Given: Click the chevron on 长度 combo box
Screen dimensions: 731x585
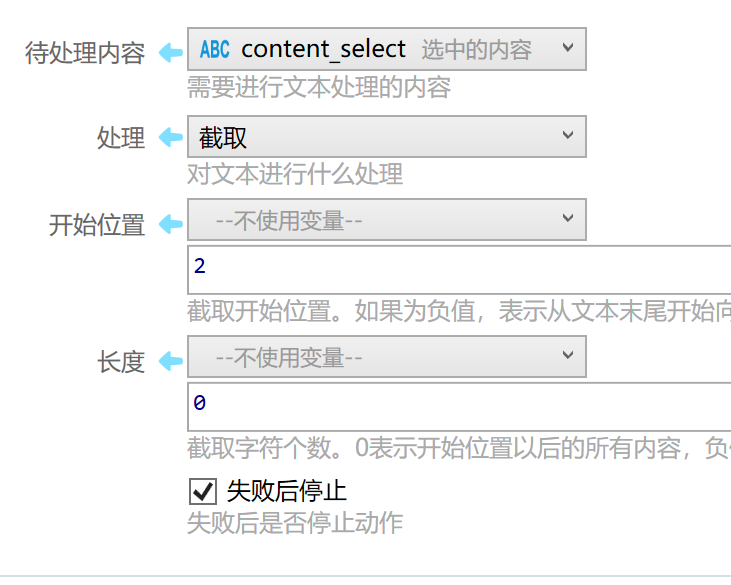Looking at the screenshot, I should pyautogui.click(x=567, y=355).
